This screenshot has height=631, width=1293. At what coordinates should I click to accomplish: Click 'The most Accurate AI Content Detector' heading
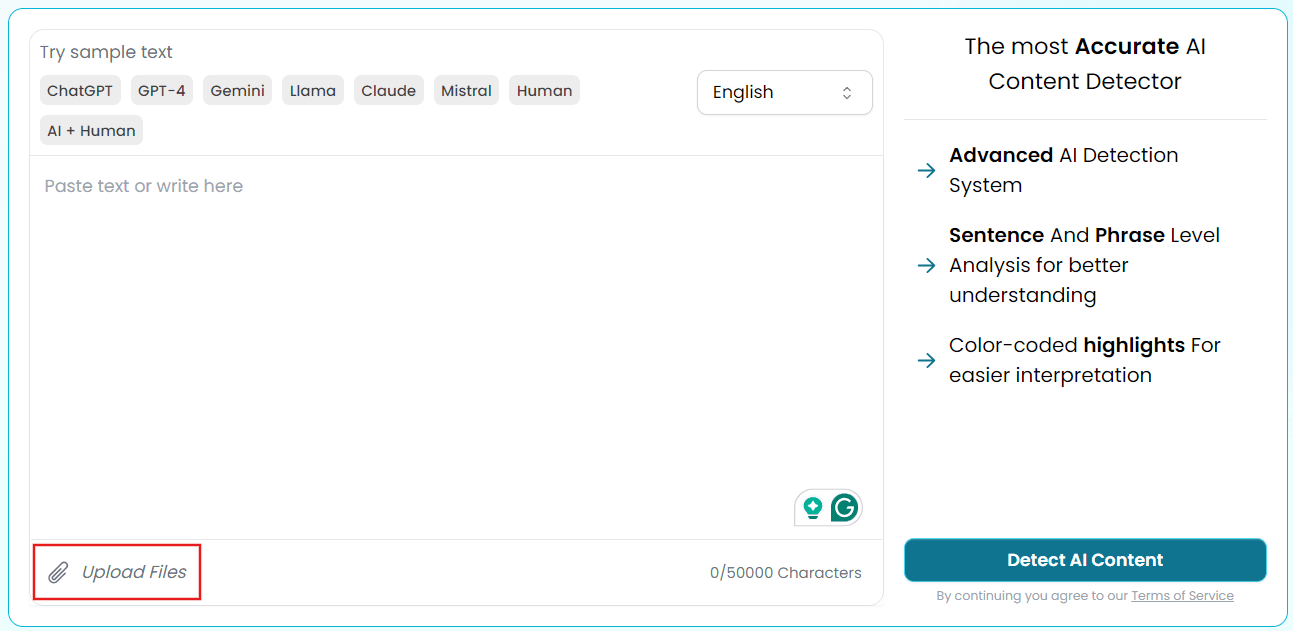point(1085,64)
